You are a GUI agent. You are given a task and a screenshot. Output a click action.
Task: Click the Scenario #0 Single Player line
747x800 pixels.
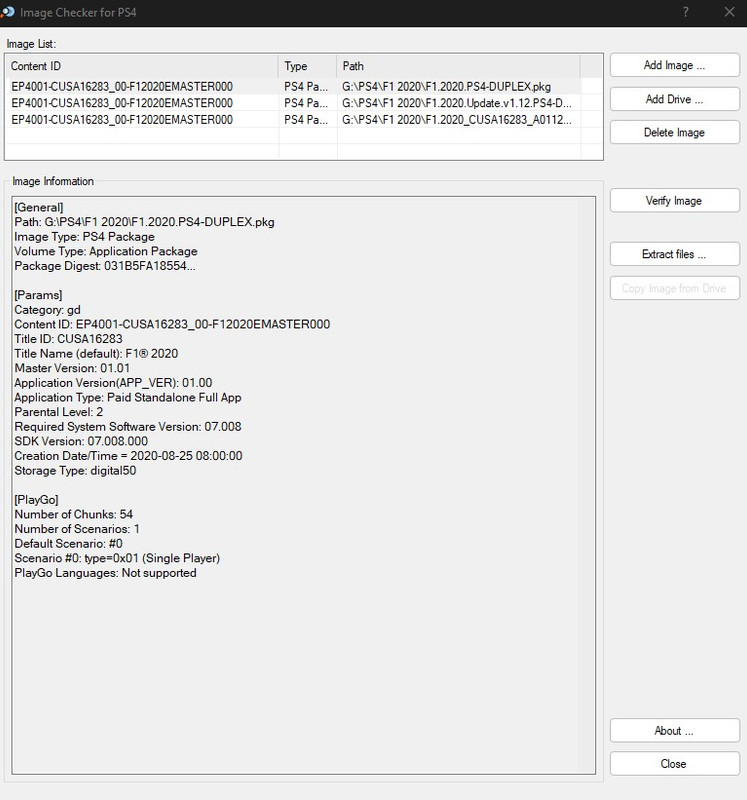117,558
